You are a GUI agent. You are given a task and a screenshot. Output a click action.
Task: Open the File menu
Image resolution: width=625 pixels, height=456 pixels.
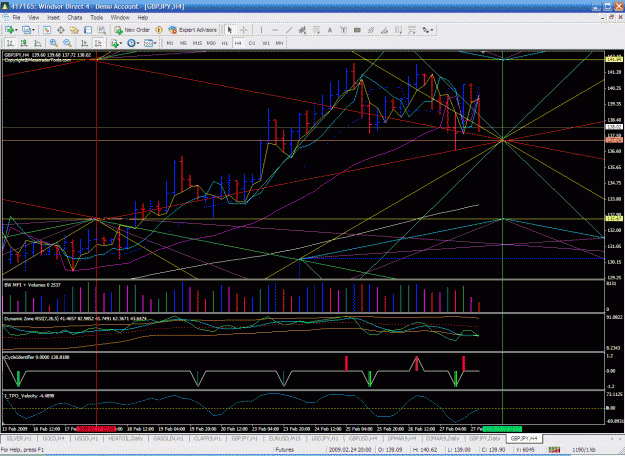pyautogui.click(x=16, y=18)
